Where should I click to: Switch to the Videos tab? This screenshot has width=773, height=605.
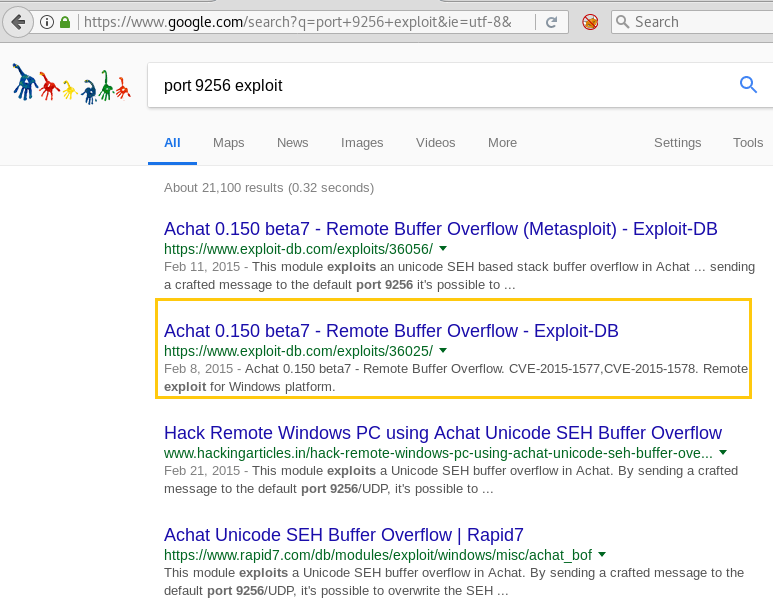tap(435, 143)
